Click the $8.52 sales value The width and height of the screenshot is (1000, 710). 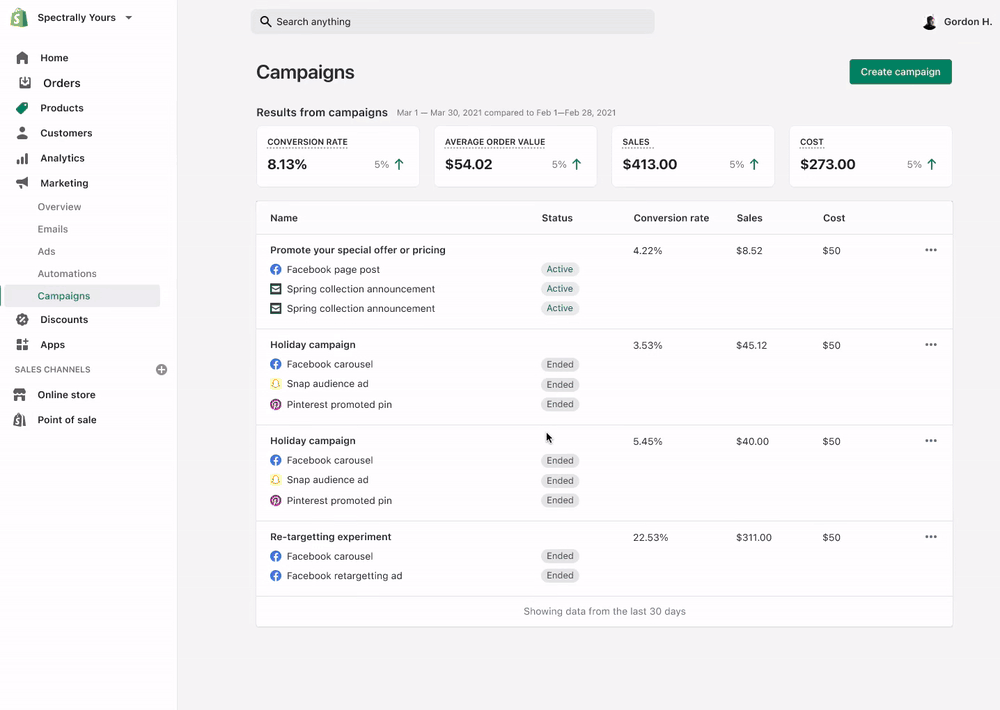pyautogui.click(x=749, y=251)
